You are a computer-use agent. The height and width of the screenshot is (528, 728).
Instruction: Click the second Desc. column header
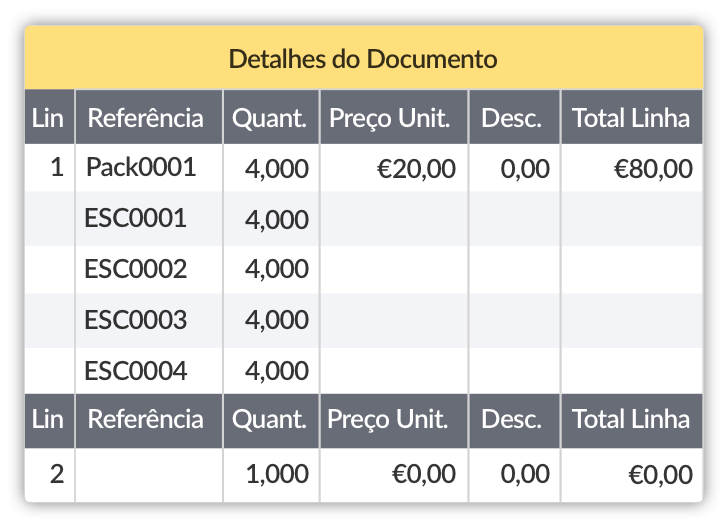(x=512, y=419)
